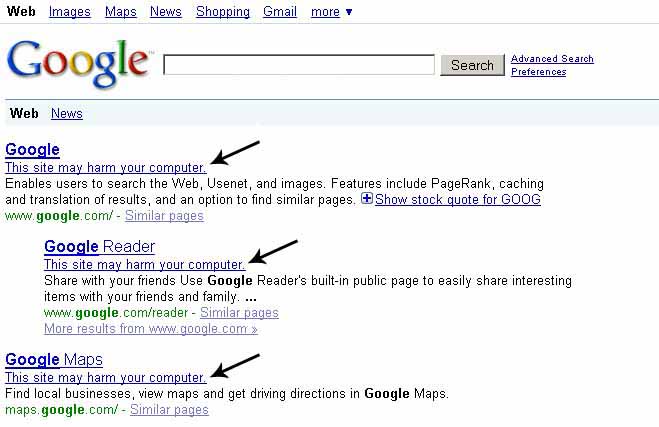Open the Google Reader result title

coord(99,246)
